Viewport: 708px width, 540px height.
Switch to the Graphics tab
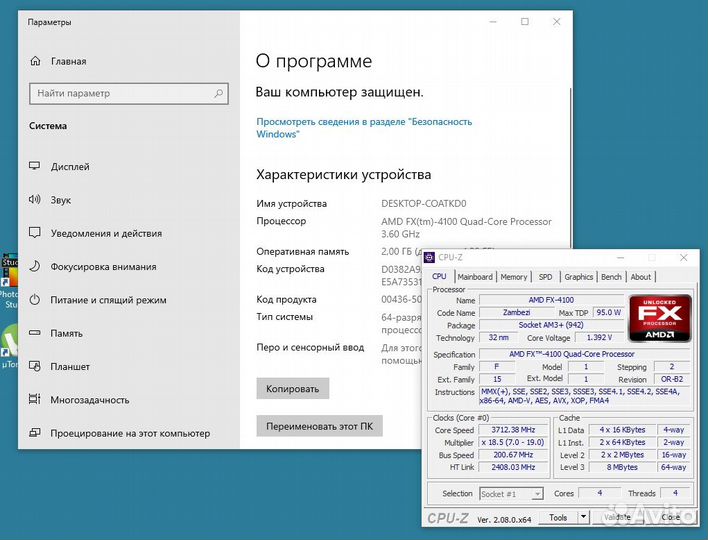click(x=578, y=277)
